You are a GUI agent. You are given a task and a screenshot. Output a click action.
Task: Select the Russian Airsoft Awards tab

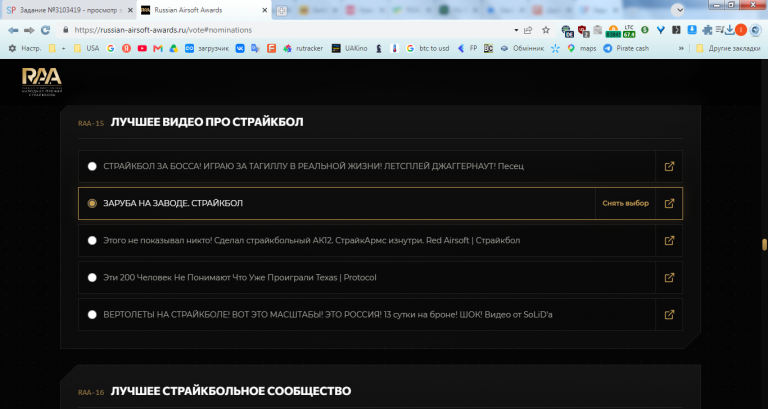tap(204, 10)
